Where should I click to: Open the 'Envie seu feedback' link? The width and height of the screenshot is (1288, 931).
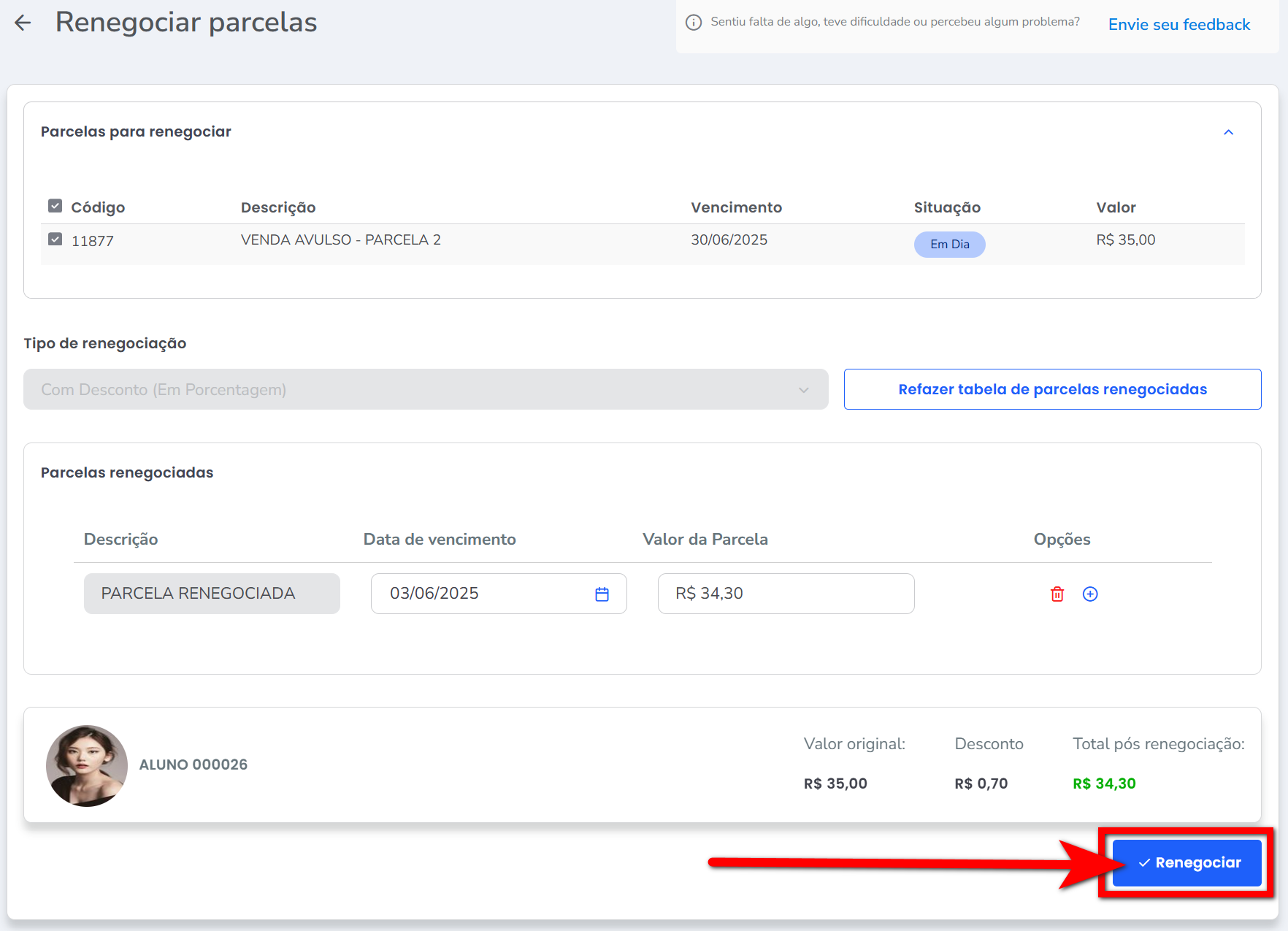(1179, 24)
